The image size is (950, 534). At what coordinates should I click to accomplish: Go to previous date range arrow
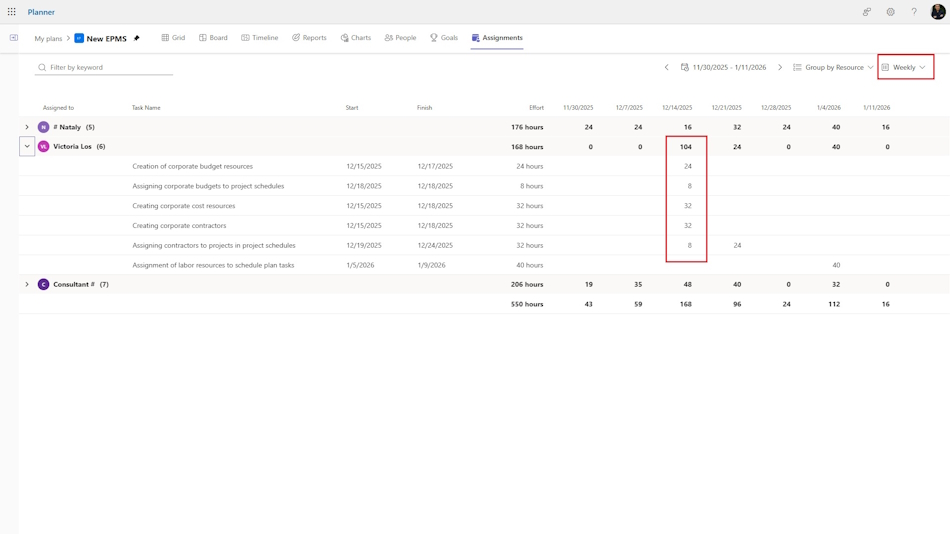[x=666, y=67]
